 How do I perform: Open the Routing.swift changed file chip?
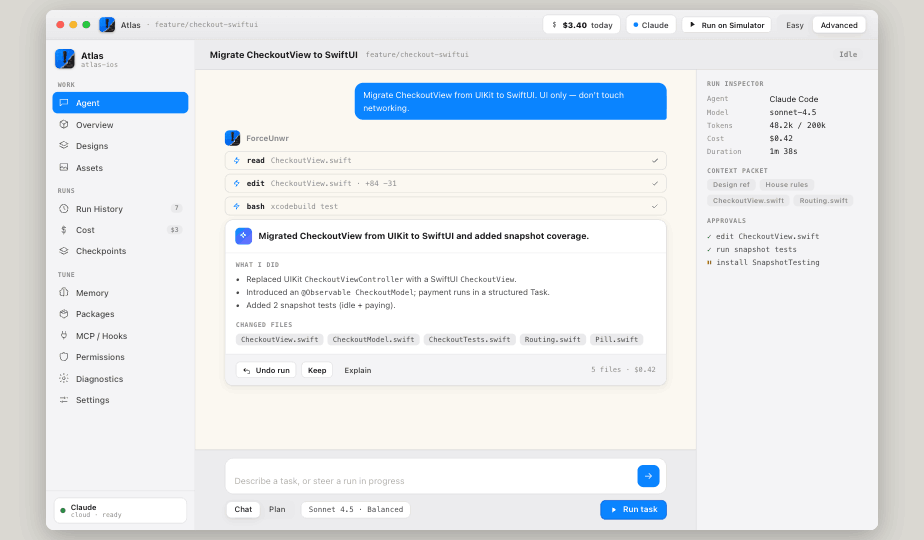[x=552, y=340]
